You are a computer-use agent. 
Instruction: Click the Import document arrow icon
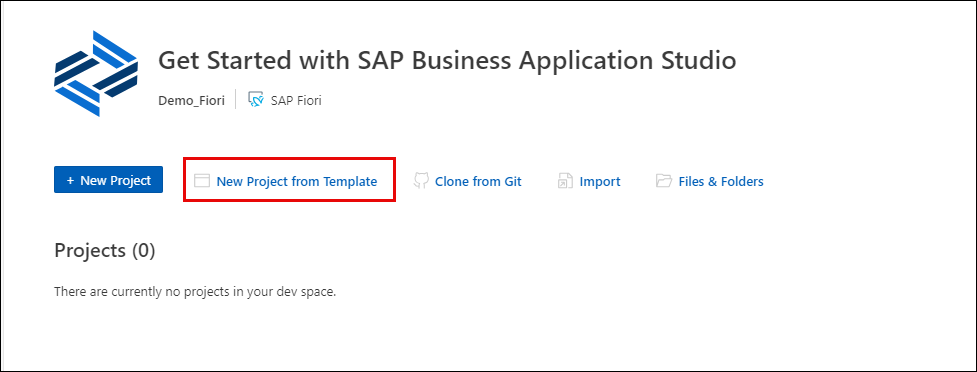[x=565, y=181]
